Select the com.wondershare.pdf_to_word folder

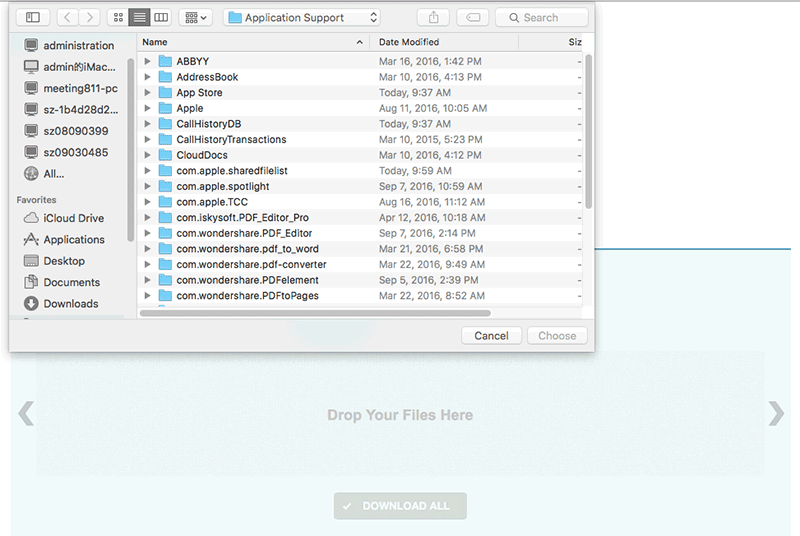(360, 249)
